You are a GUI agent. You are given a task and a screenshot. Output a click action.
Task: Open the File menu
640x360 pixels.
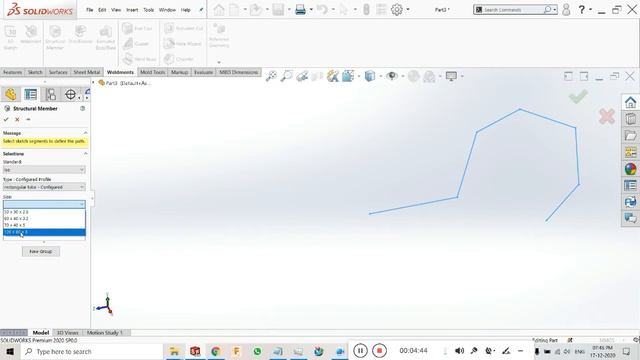click(x=89, y=10)
